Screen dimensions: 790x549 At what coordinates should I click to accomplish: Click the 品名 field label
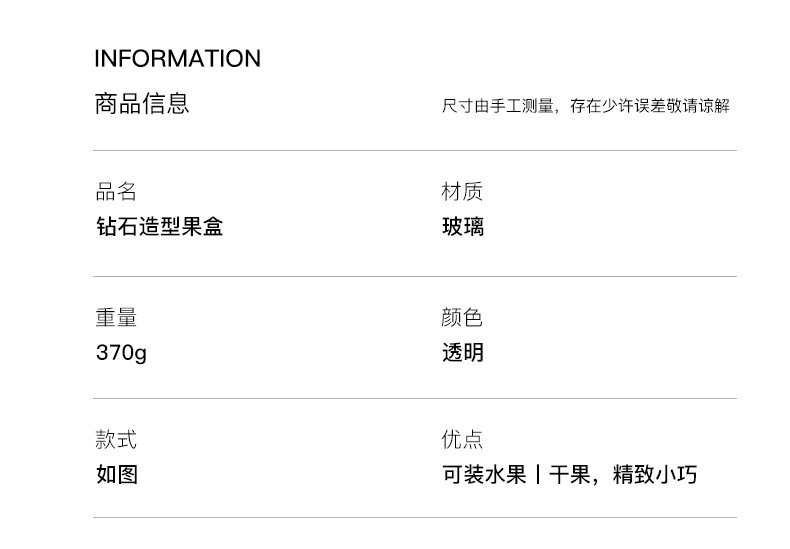point(116,192)
